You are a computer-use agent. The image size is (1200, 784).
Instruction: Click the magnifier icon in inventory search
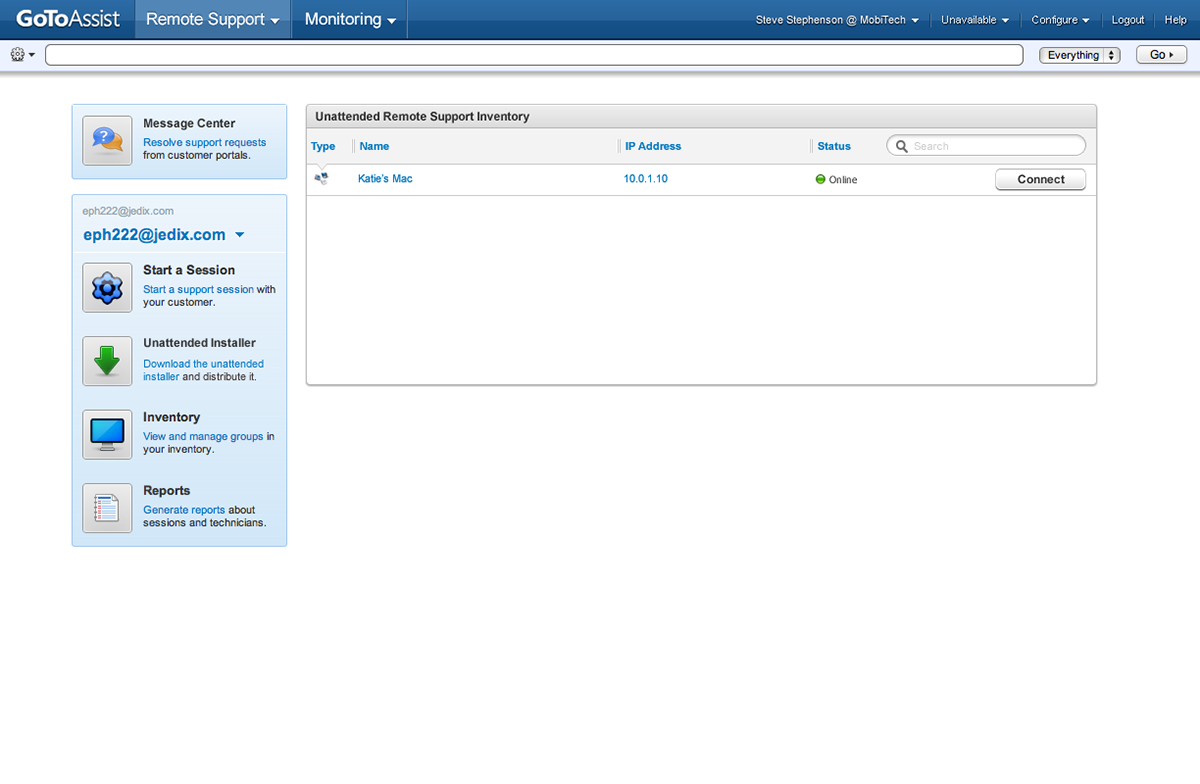(x=901, y=146)
